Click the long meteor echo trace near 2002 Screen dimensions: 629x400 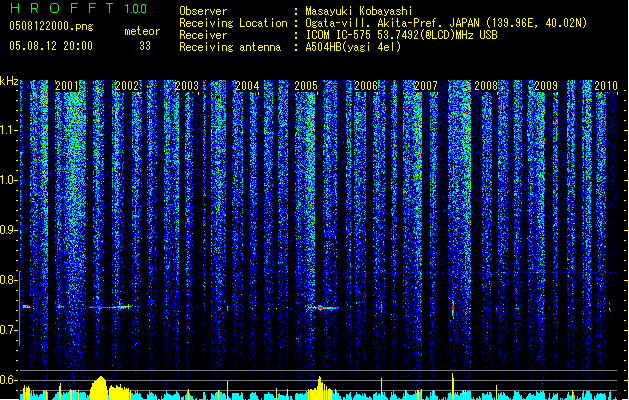click(x=111, y=307)
